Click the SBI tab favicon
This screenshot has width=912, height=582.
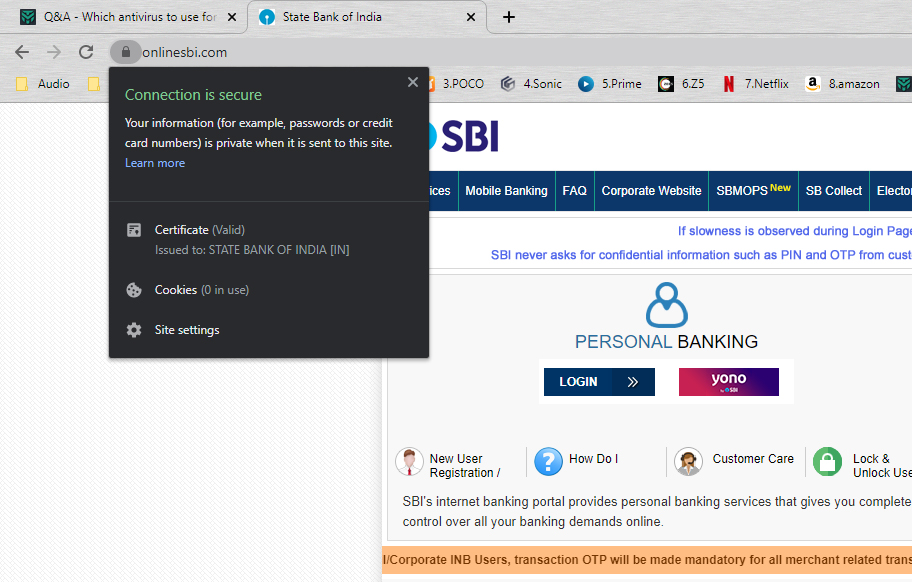[x=266, y=17]
